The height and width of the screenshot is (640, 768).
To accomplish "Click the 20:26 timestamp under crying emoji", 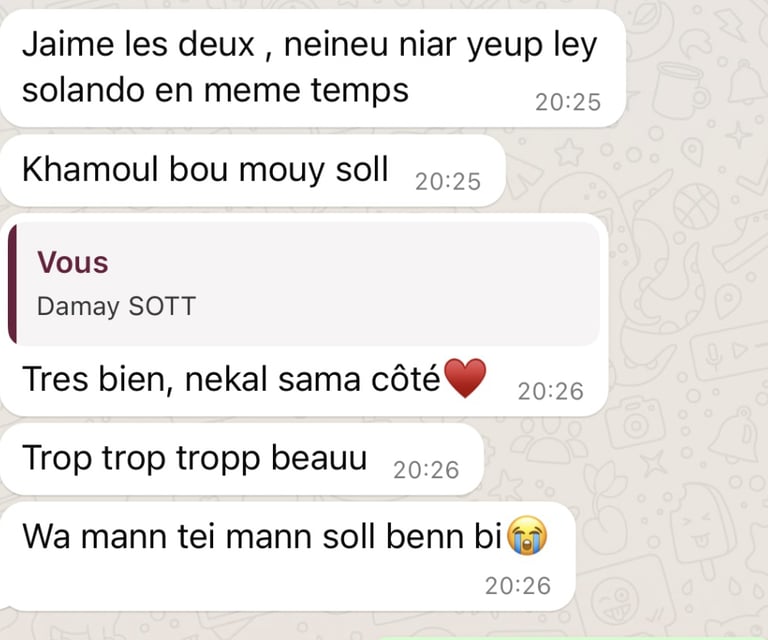I will click(518, 586).
